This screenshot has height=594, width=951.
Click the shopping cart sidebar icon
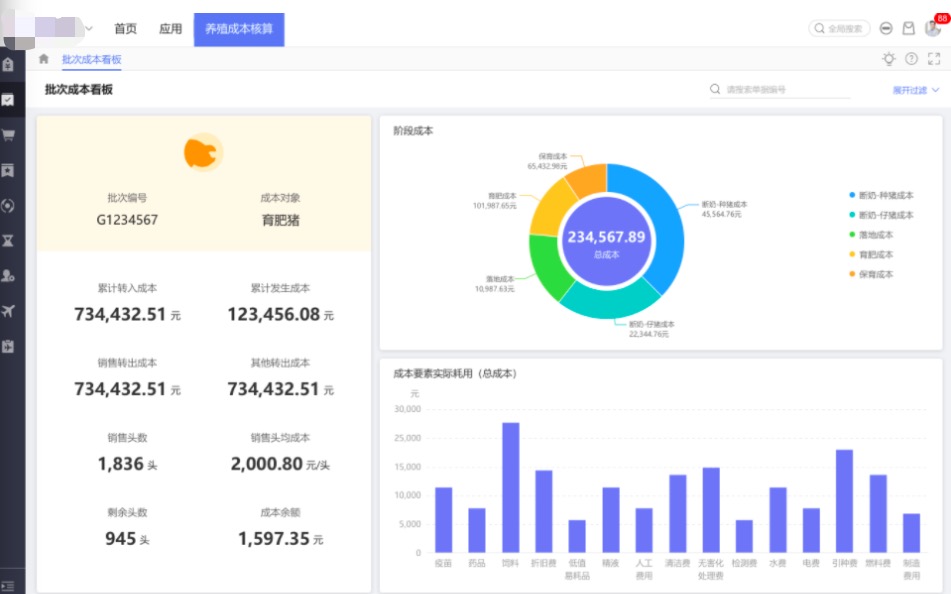point(8,135)
